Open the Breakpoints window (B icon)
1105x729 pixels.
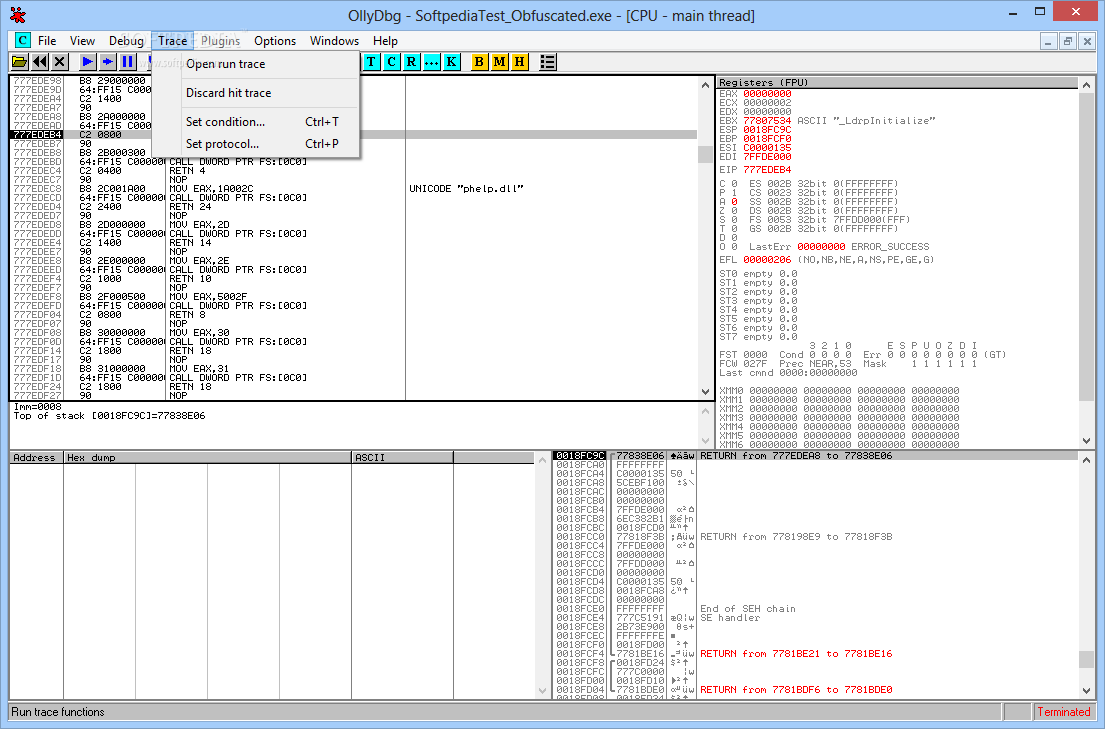(479, 62)
